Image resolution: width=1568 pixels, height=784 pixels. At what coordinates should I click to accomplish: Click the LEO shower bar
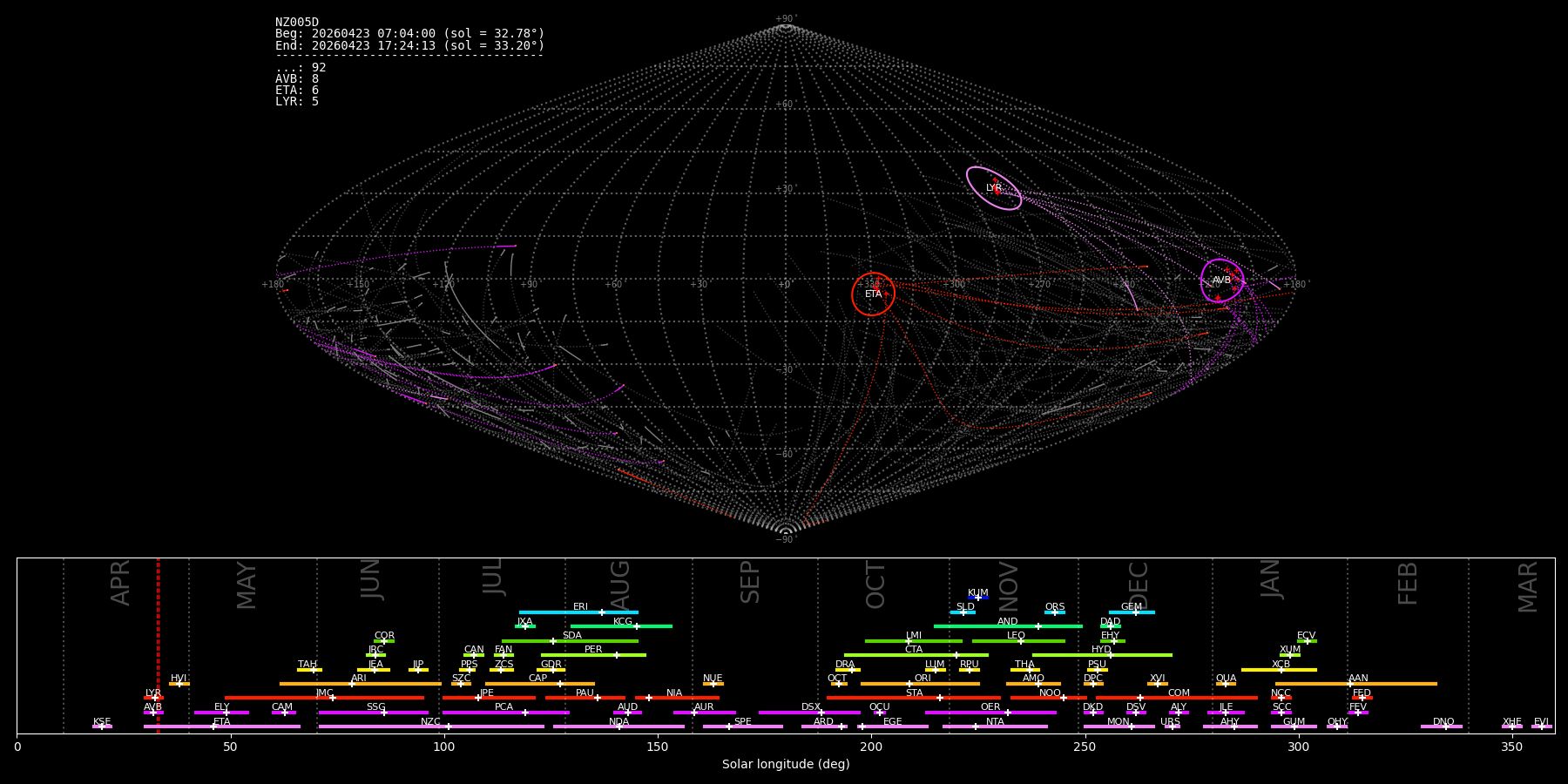click(1018, 641)
